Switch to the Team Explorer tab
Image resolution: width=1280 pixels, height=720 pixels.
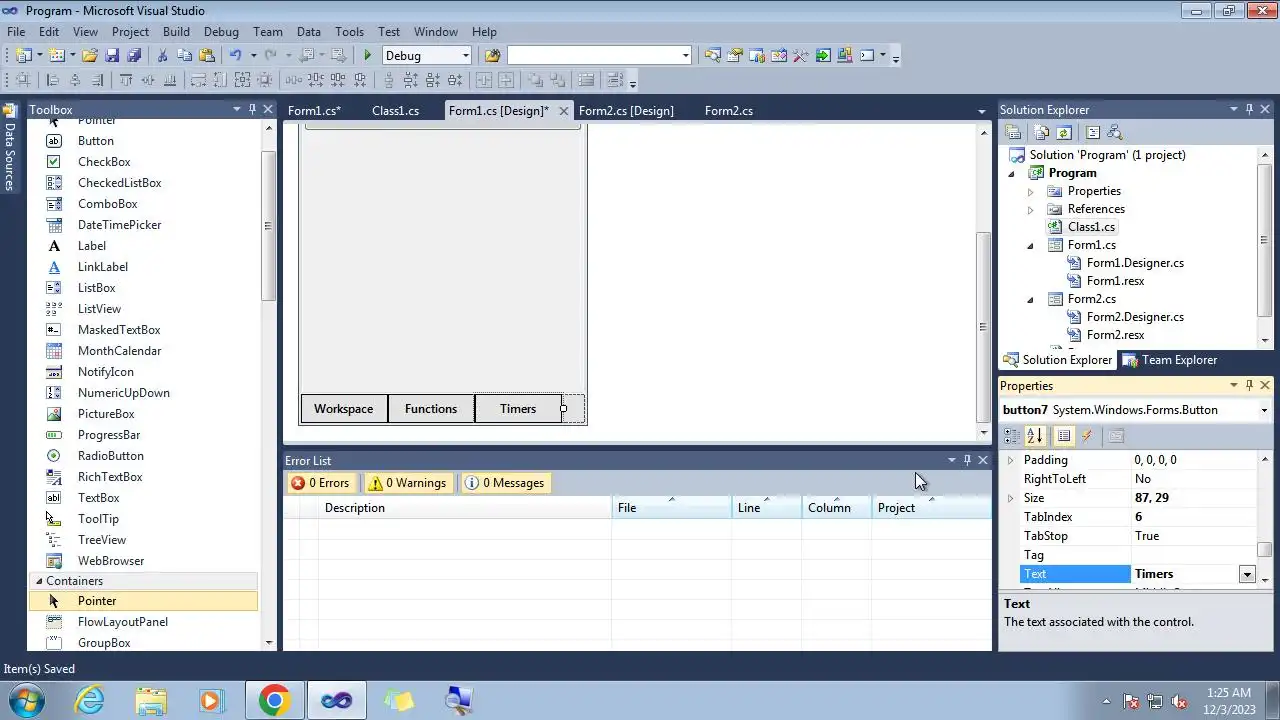[1169, 360]
